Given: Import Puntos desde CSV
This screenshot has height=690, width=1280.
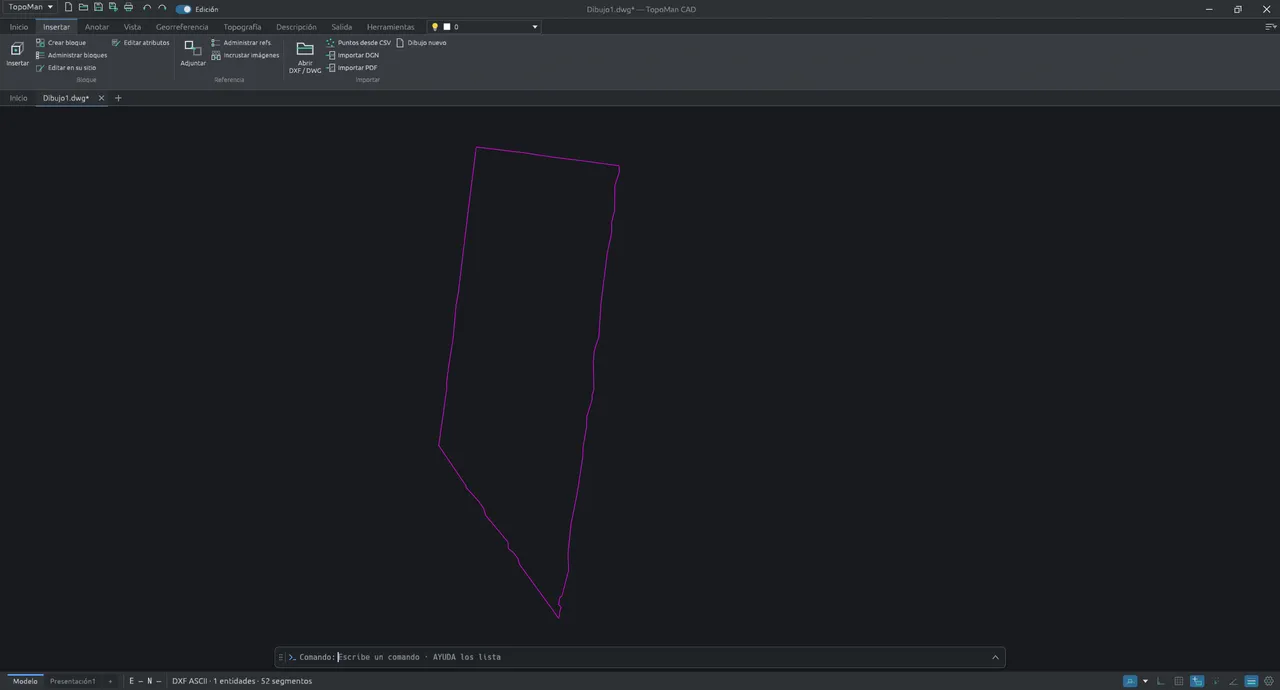Looking at the screenshot, I should coord(358,43).
